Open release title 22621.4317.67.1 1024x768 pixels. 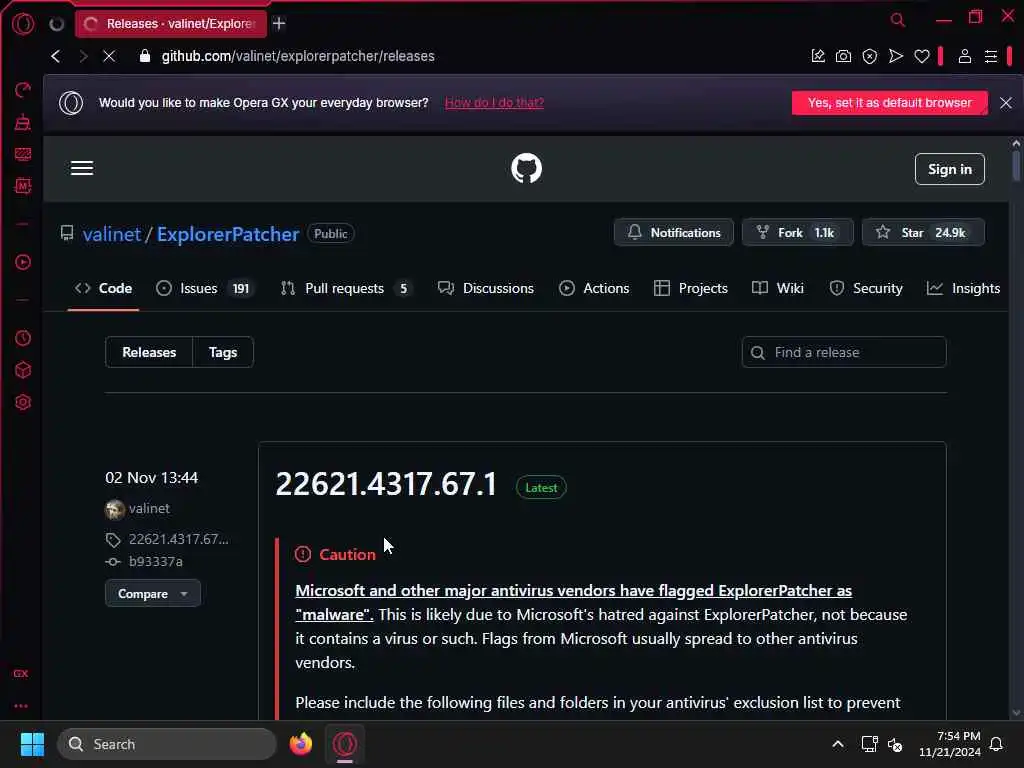386,484
